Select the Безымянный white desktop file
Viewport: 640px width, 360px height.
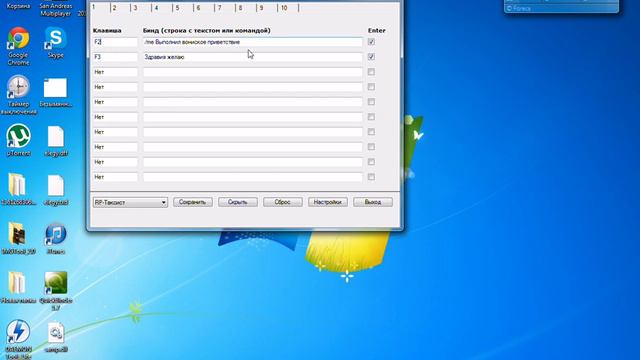point(56,92)
